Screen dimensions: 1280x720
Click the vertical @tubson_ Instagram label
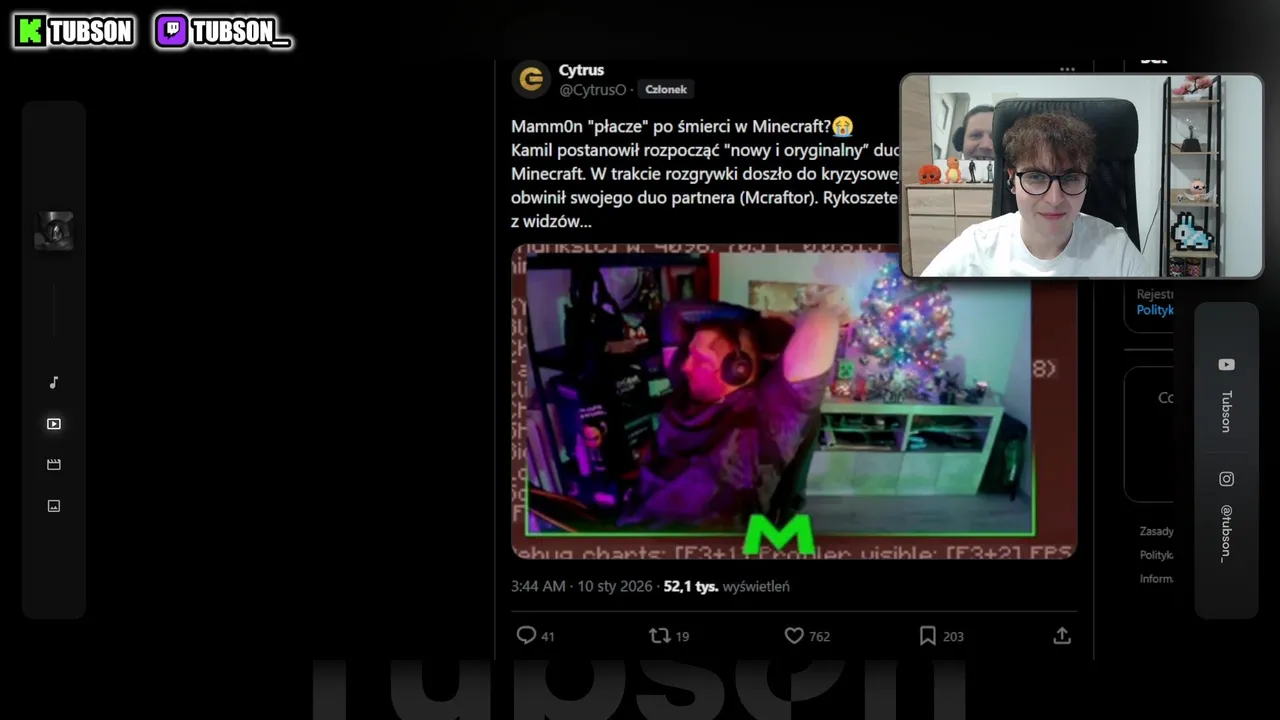pos(1226,533)
